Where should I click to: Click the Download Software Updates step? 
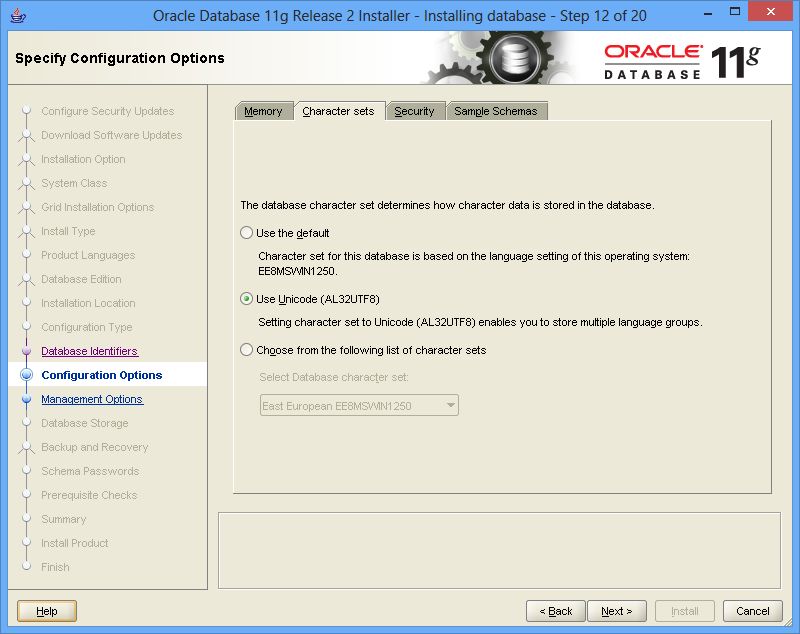tap(112, 135)
